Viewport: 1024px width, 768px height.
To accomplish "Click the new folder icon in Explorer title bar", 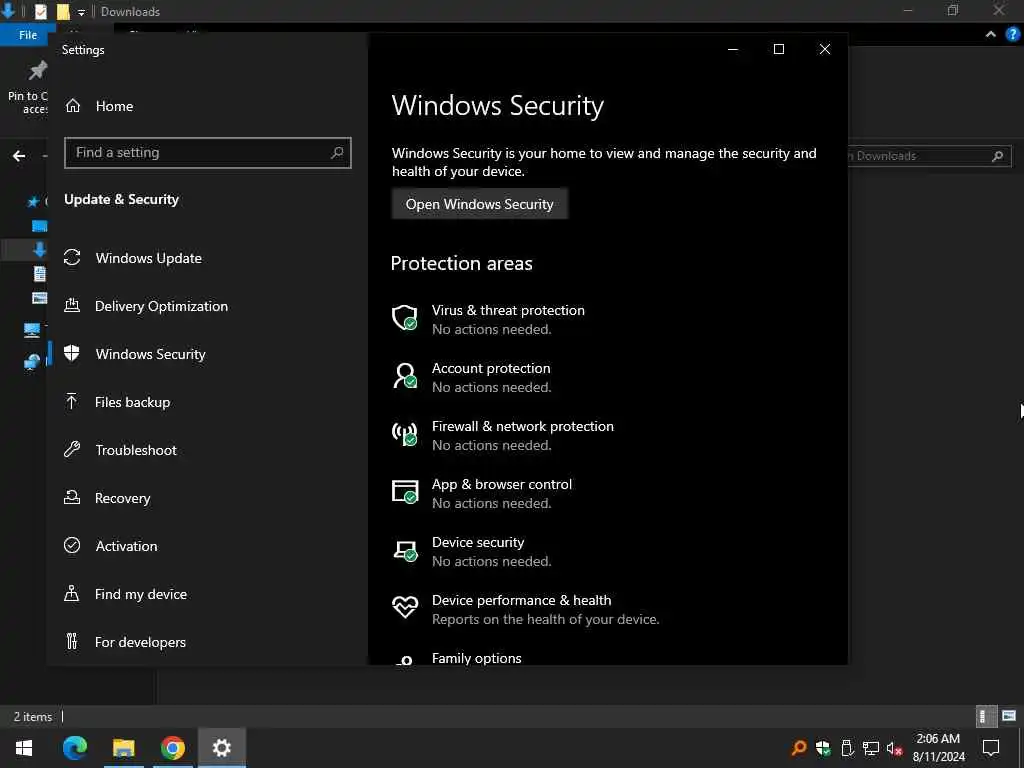I will [63, 11].
